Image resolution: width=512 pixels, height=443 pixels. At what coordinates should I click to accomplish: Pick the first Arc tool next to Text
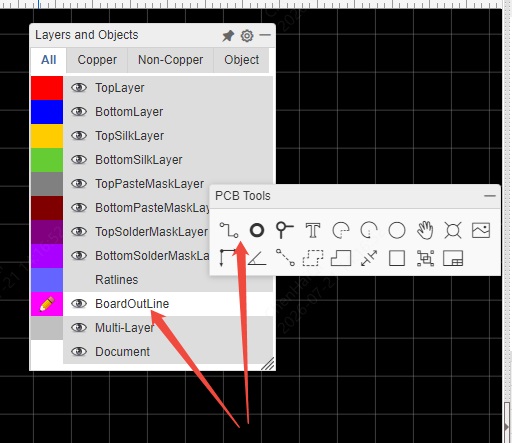[x=341, y=230]
